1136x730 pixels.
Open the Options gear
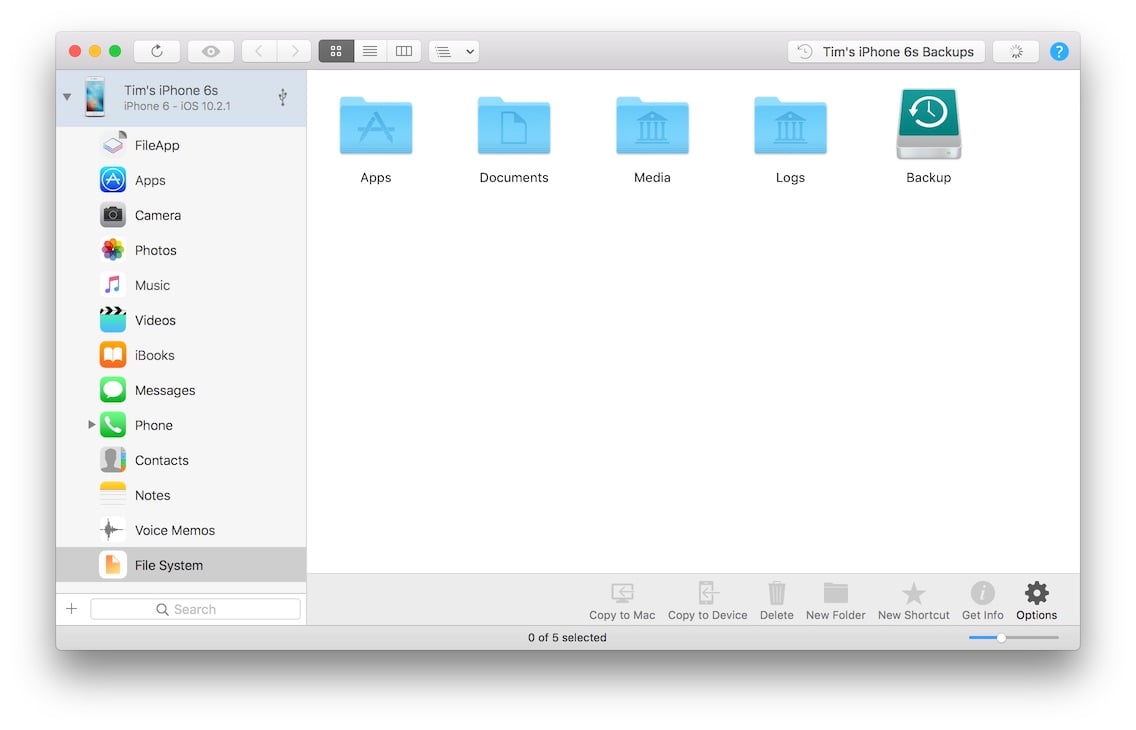tap(1036, 601)
